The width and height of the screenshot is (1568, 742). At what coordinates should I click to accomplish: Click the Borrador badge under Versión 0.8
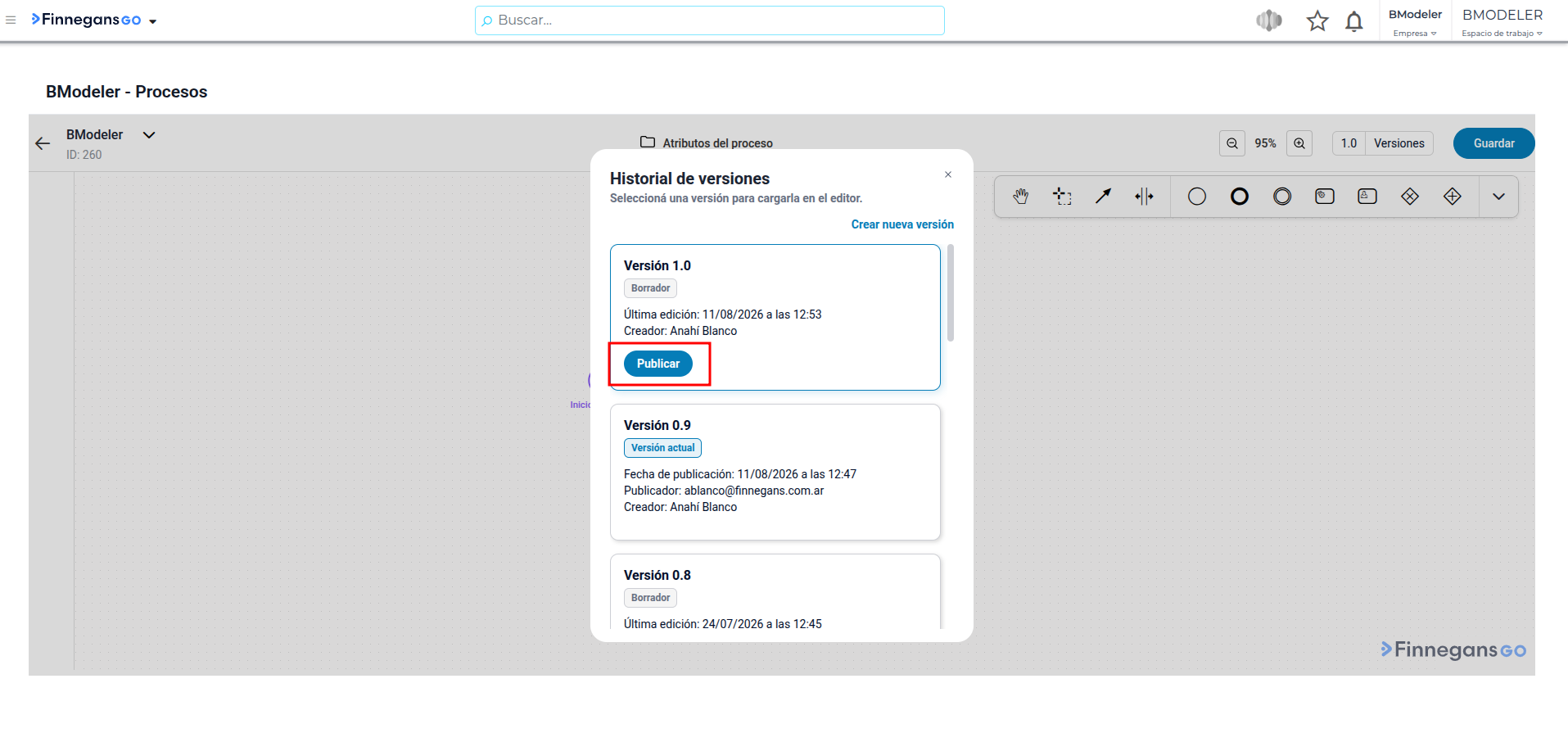point(650,598)
